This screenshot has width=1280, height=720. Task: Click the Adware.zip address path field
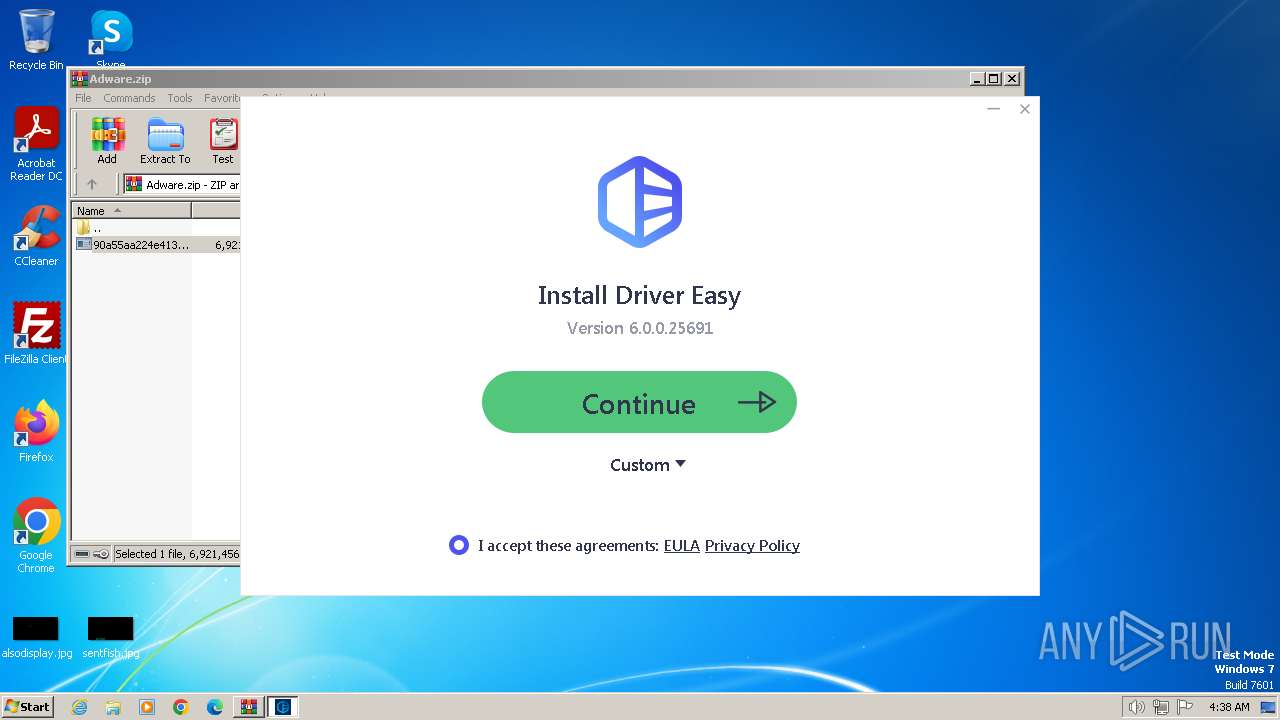tap(182, 184)
